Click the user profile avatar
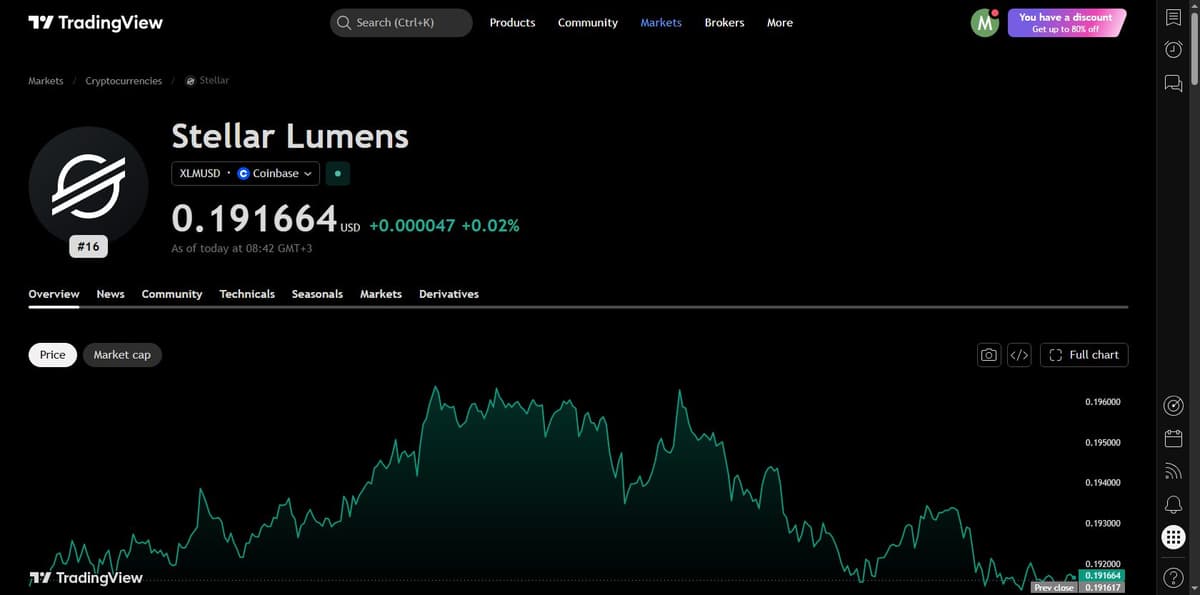Viewport: 1200px width, 595px height. (x=985, y=23)
